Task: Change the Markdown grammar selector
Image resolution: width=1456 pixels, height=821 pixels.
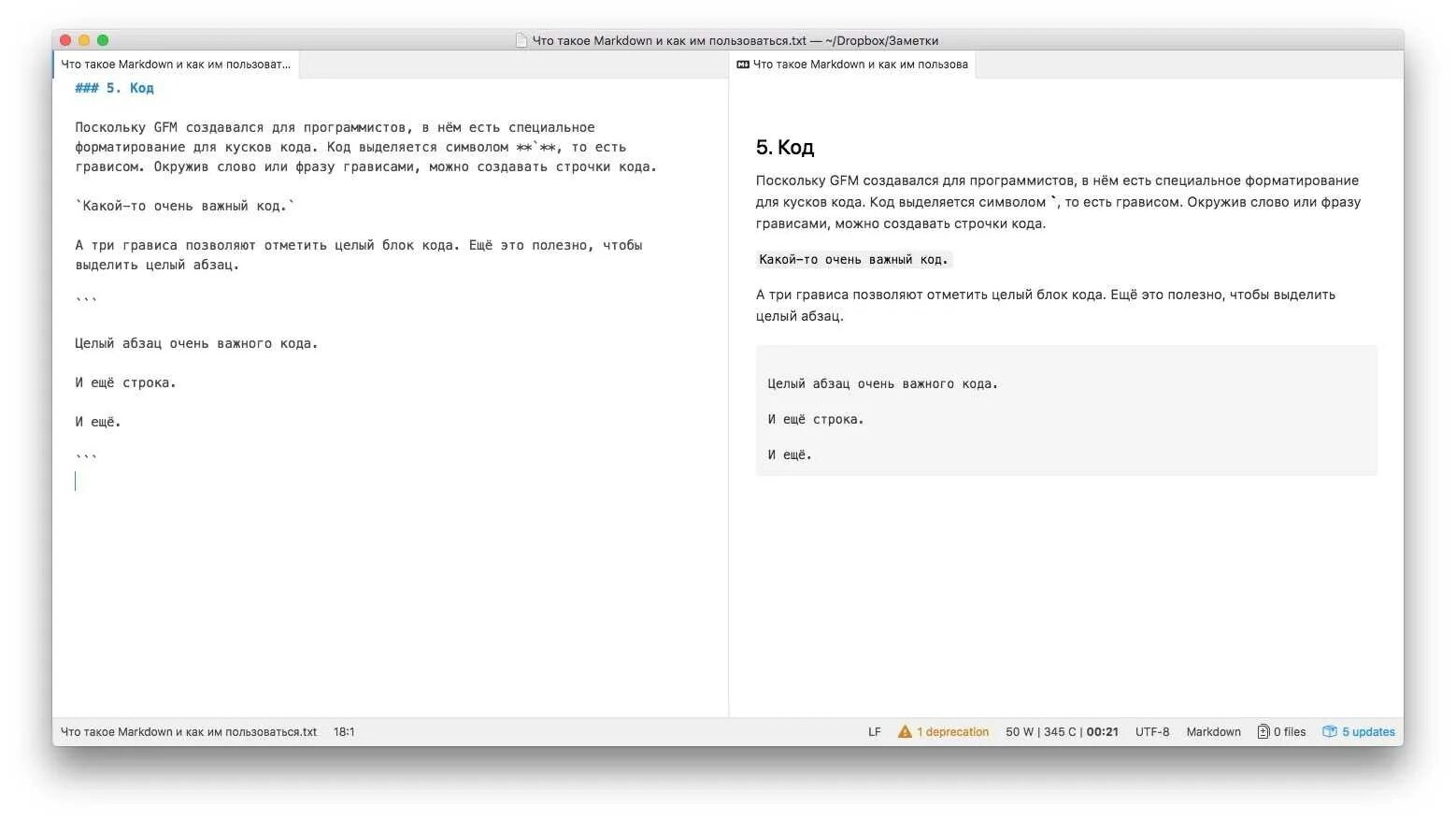Action: (1213, 732)
